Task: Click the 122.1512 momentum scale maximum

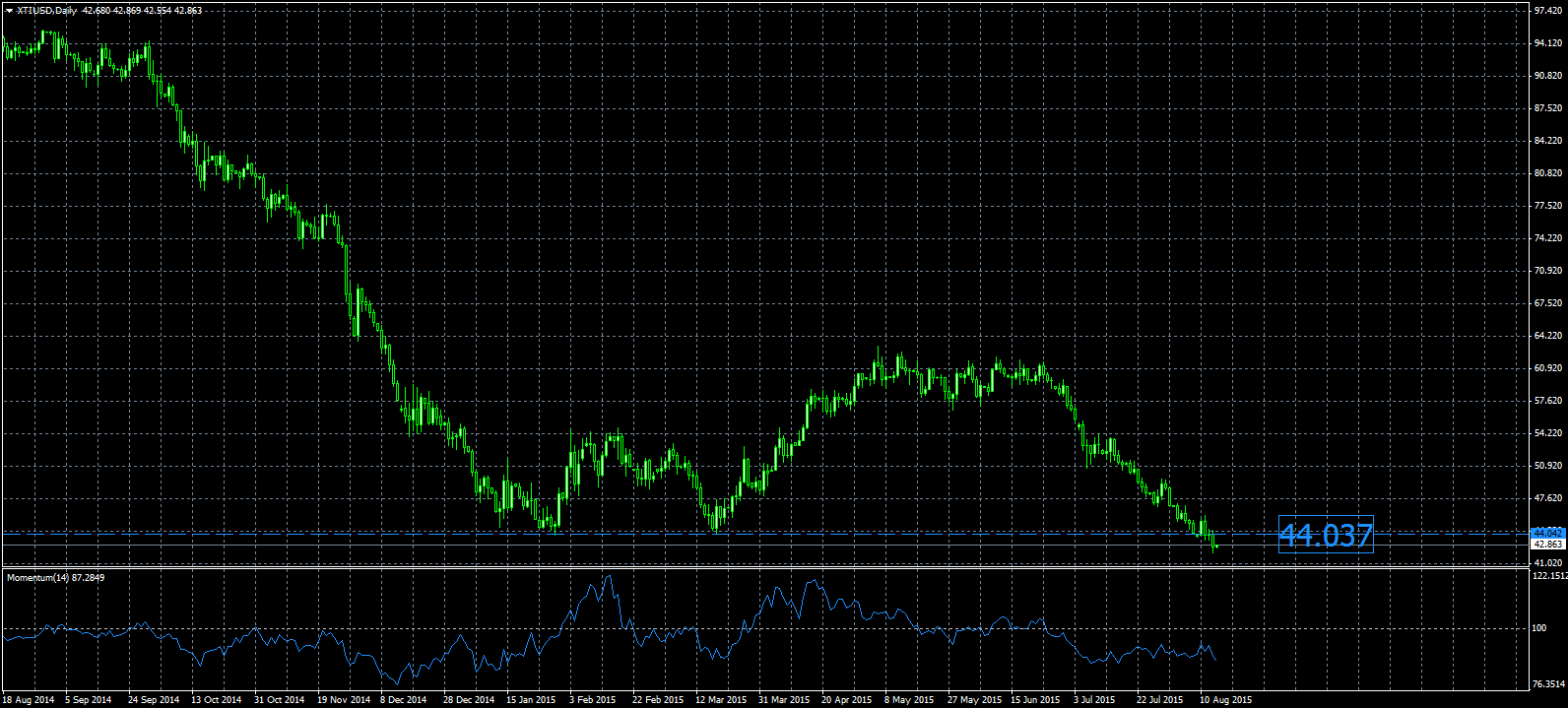Action: pyautogui.click(x=1548, y=574)
